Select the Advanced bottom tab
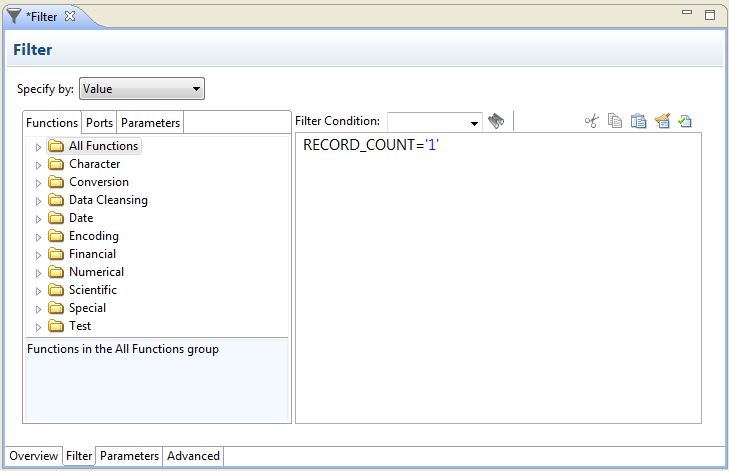The height and width of the screenshot is (471, 729). click(x=193, y=456)
